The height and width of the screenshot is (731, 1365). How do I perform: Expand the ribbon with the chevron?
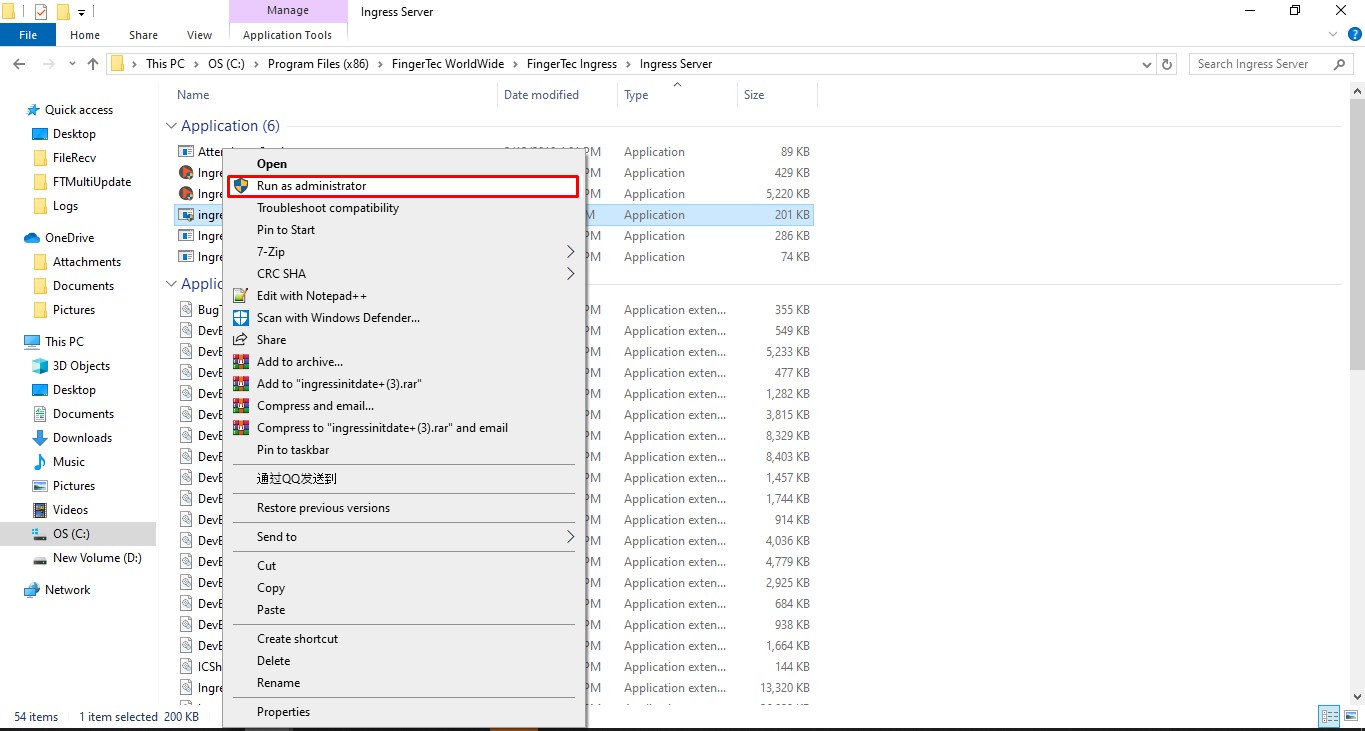pos(1333,35)
